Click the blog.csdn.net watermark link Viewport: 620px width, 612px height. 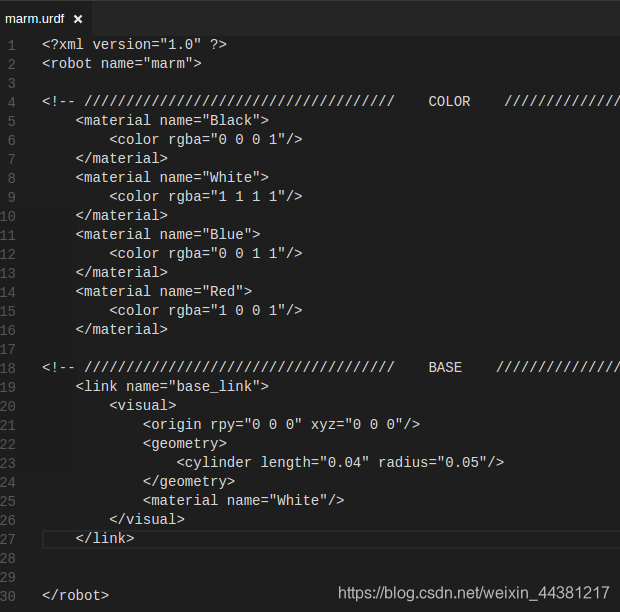point(473,593)
